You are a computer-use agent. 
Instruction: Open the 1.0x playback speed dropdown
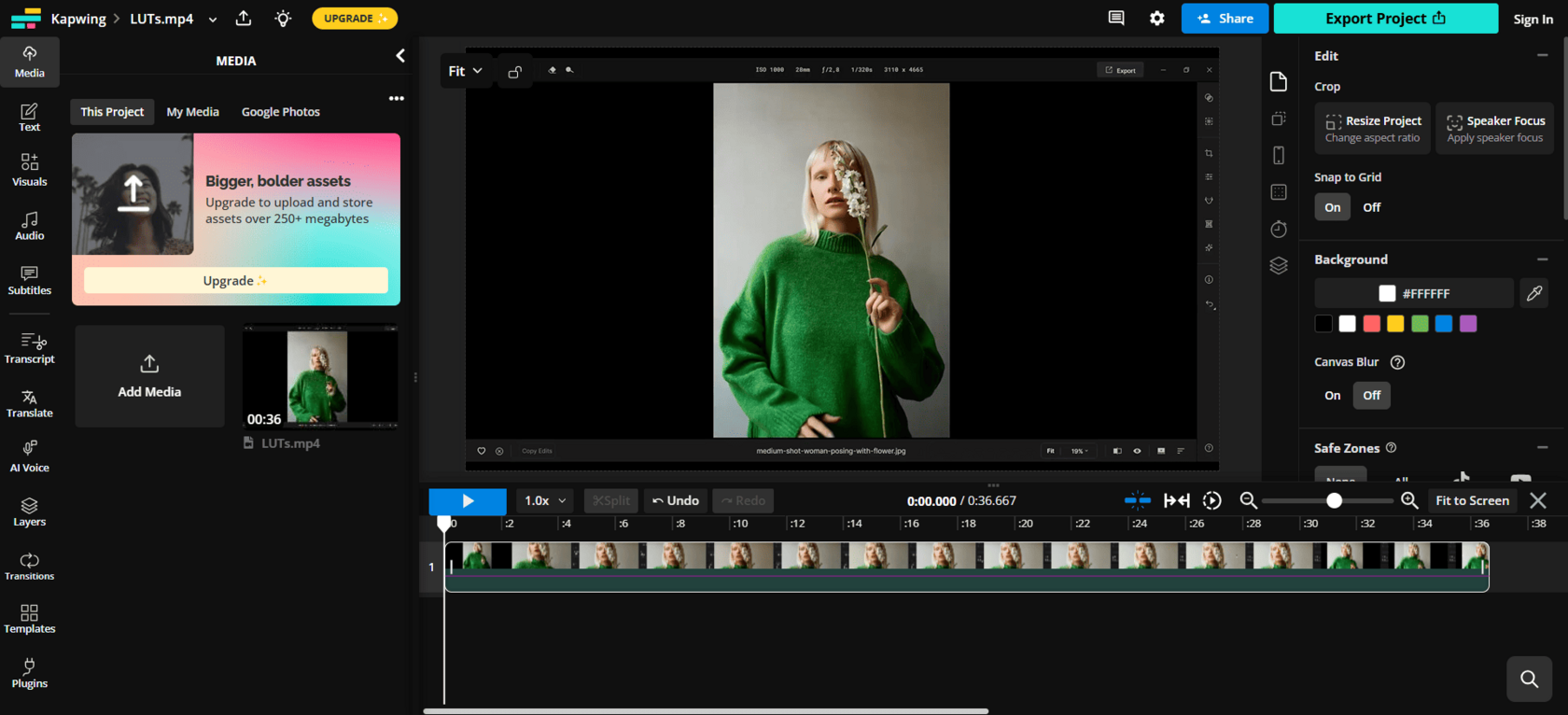click(545, 501)
